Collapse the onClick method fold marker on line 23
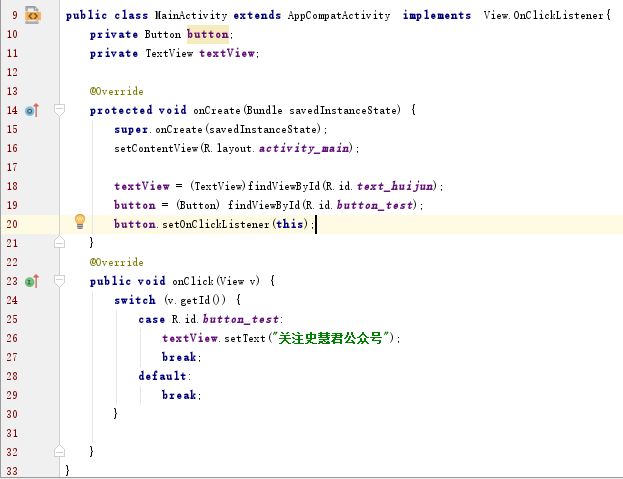623x479 pixels. 59,281
